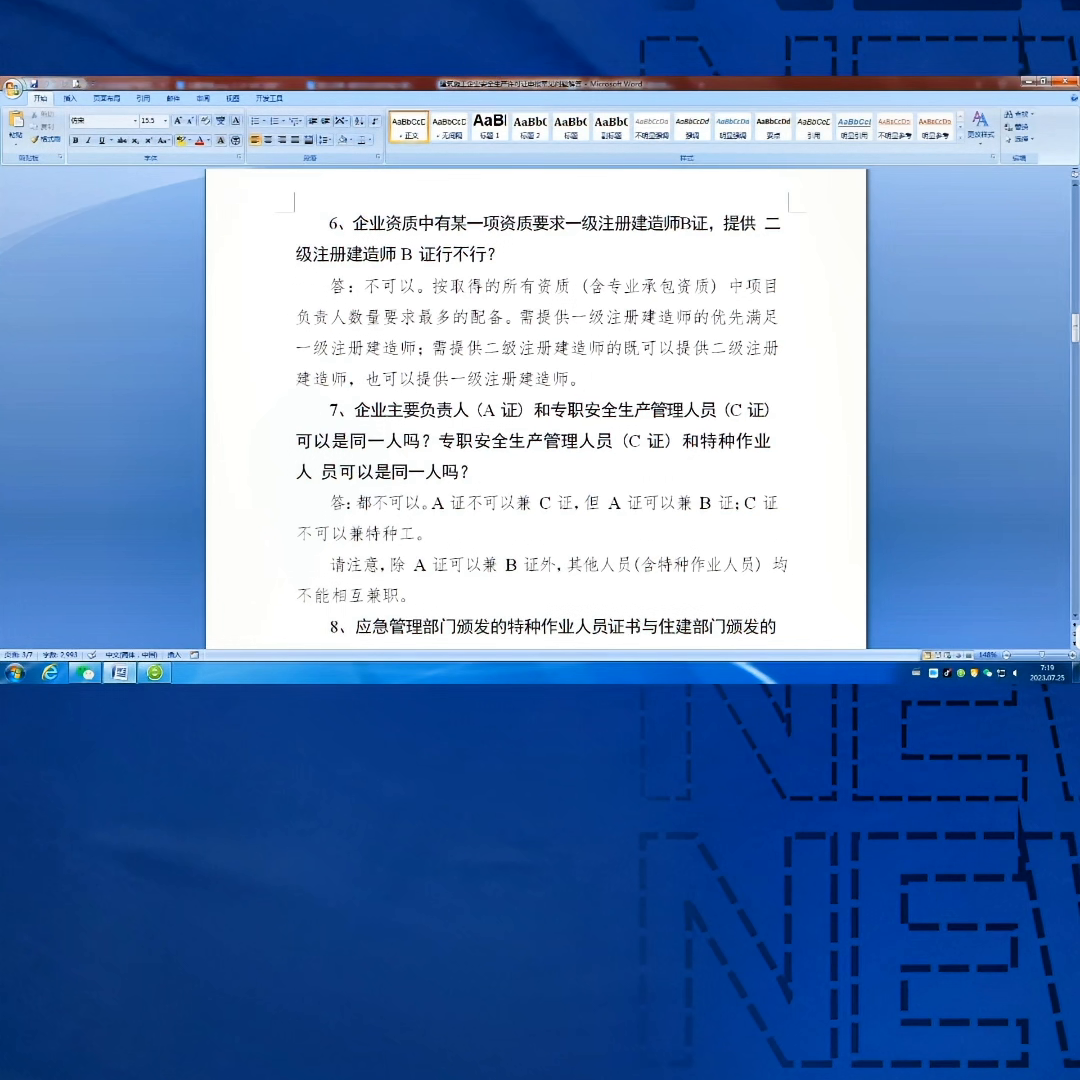Image resolution: width=1080 pixels, height=1080 pixels.
Task: Switch to Page Layout (页面布局) tab
Action: tap(107, 98)
